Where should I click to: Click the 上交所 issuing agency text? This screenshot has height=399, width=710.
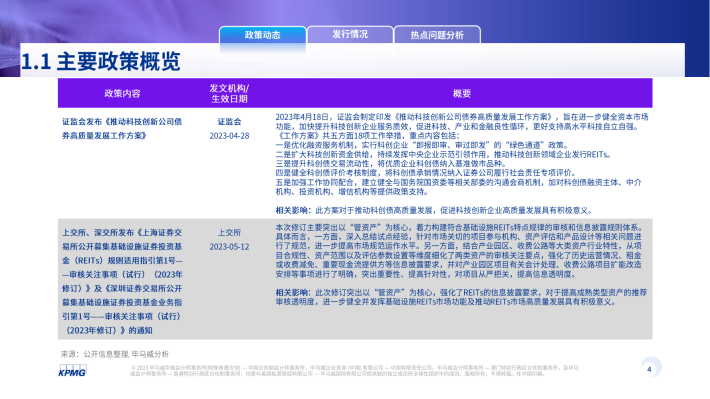[229, 232]
